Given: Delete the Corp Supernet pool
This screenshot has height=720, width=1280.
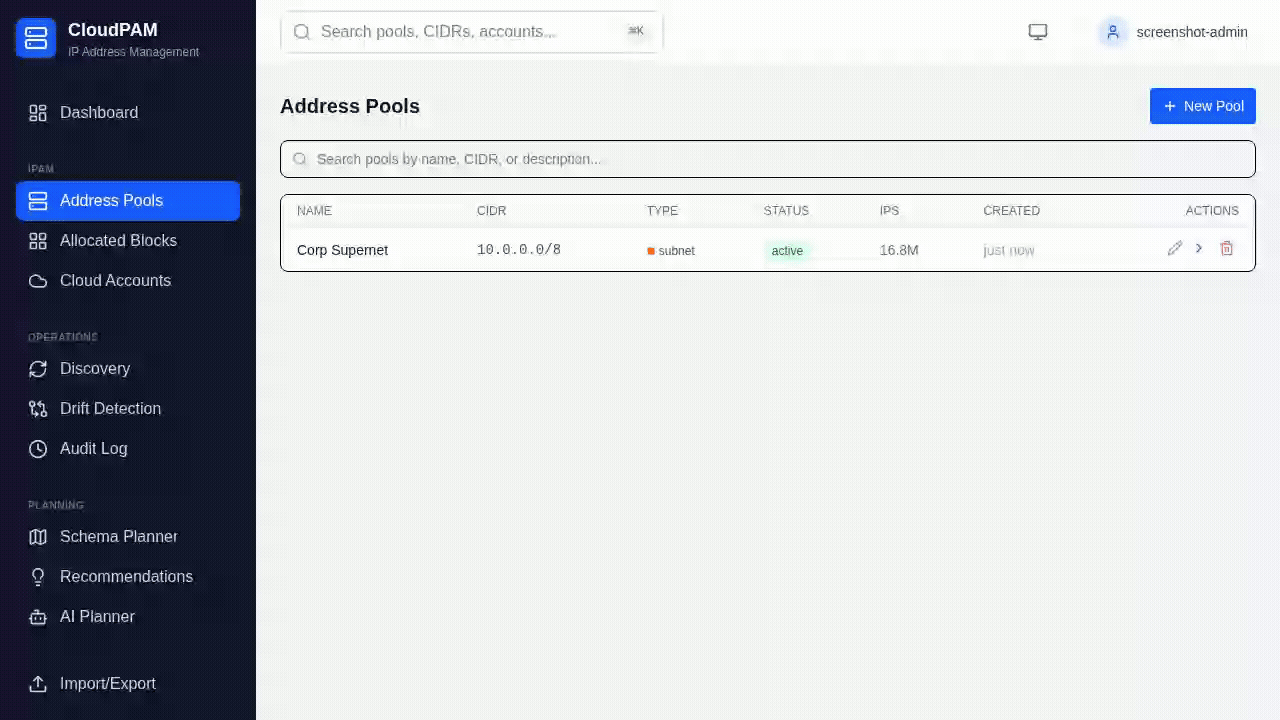Looking at the screenshot, I should click(x=1227, y=249).
